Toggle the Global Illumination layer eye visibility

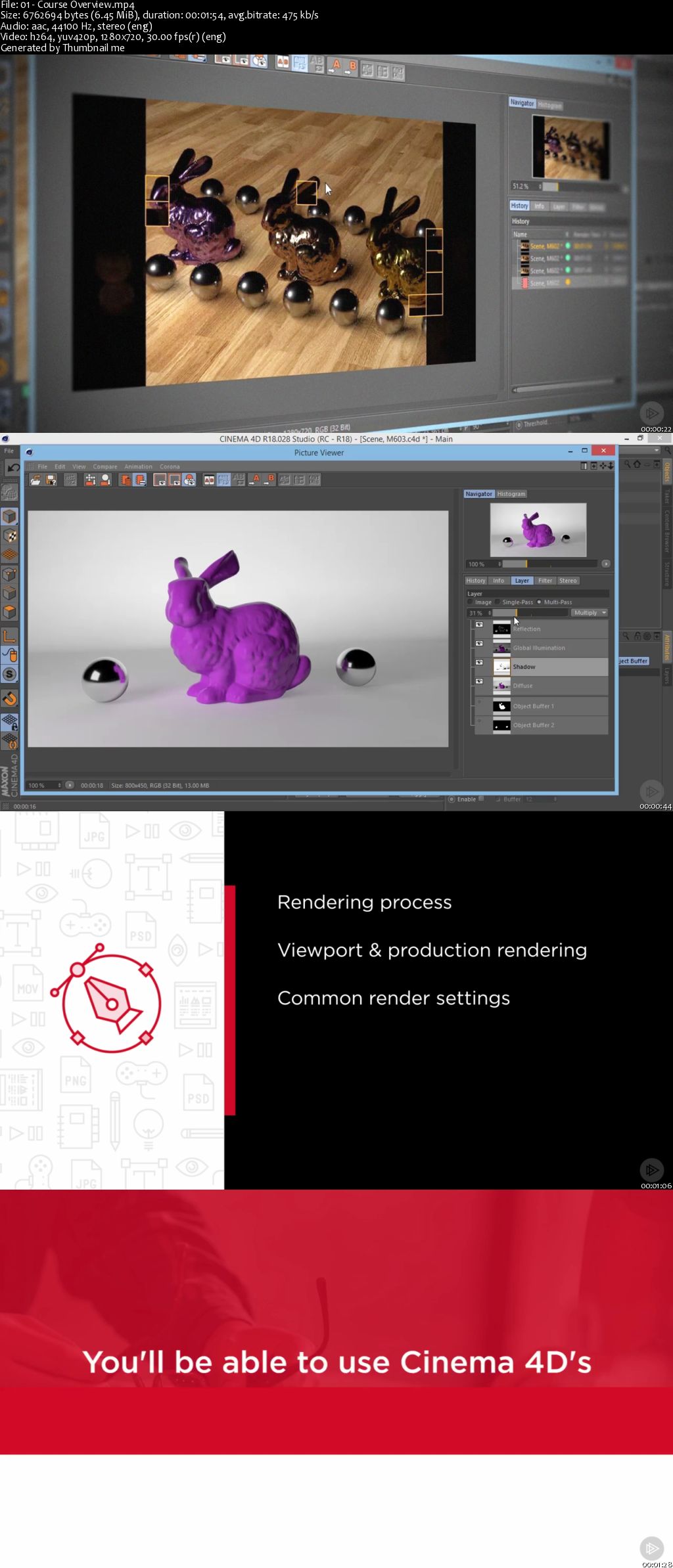(479, 643)
